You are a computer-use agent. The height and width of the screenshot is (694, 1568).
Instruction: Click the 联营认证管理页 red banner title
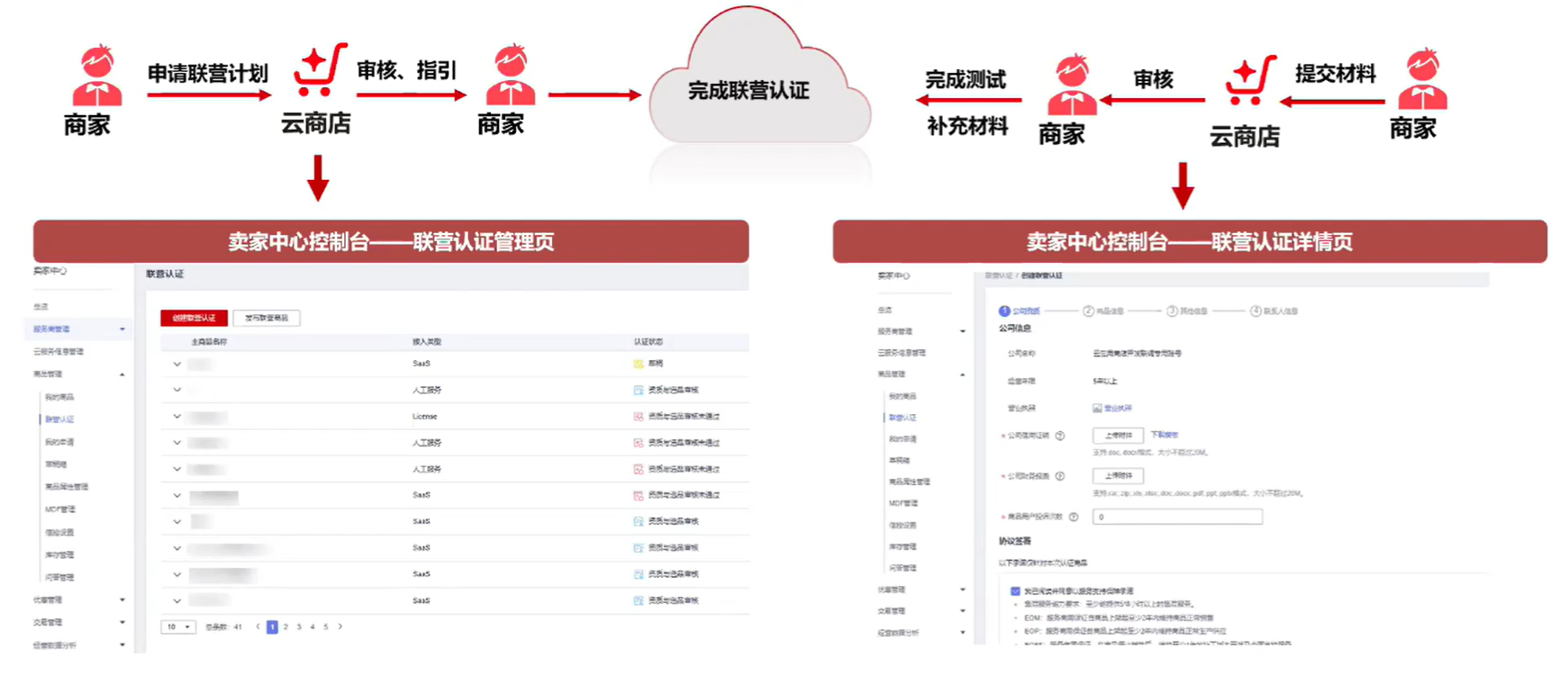pos(391,242)
